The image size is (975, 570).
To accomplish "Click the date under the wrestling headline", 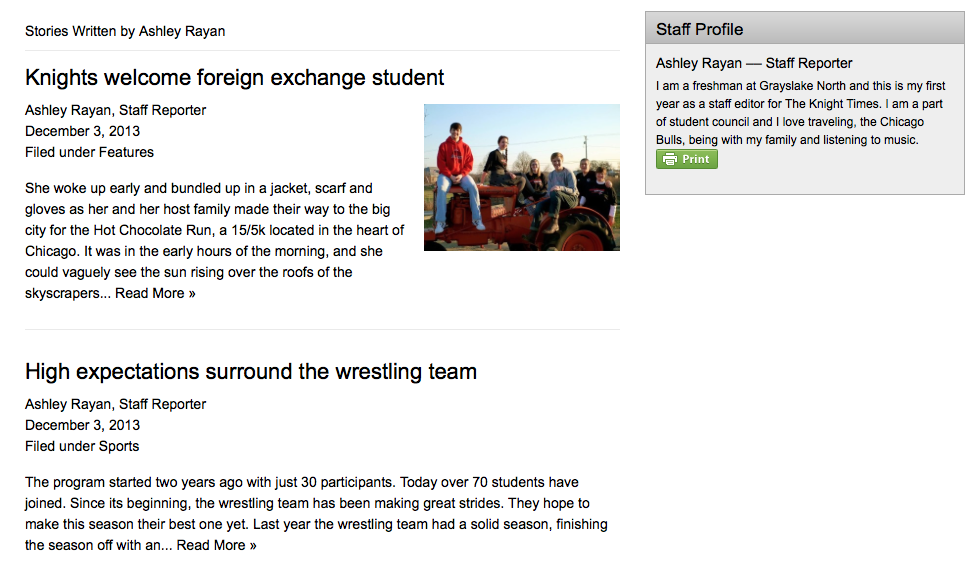I will point(82,425).
